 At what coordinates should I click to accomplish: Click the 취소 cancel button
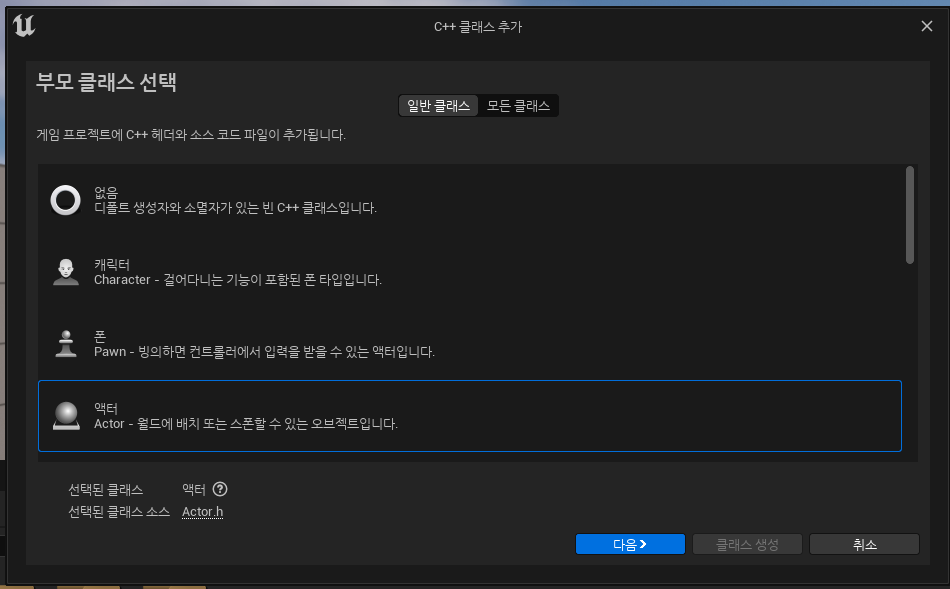tap(865, 544)
